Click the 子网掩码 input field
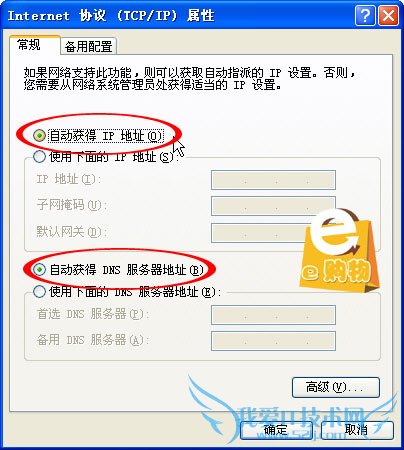Screen dimensions: 404x450 point(273,206)
